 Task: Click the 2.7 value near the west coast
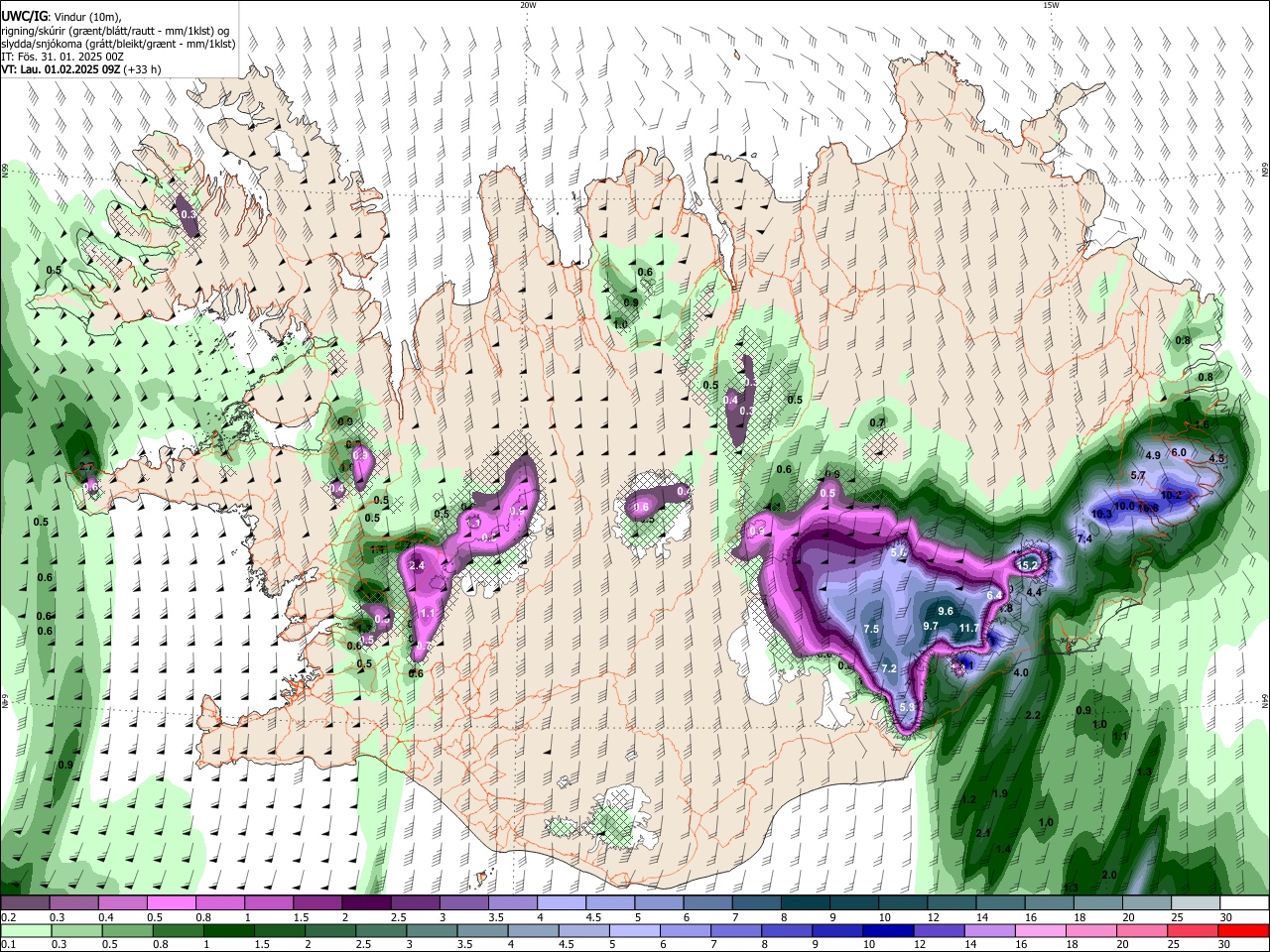tap(86, 467)
